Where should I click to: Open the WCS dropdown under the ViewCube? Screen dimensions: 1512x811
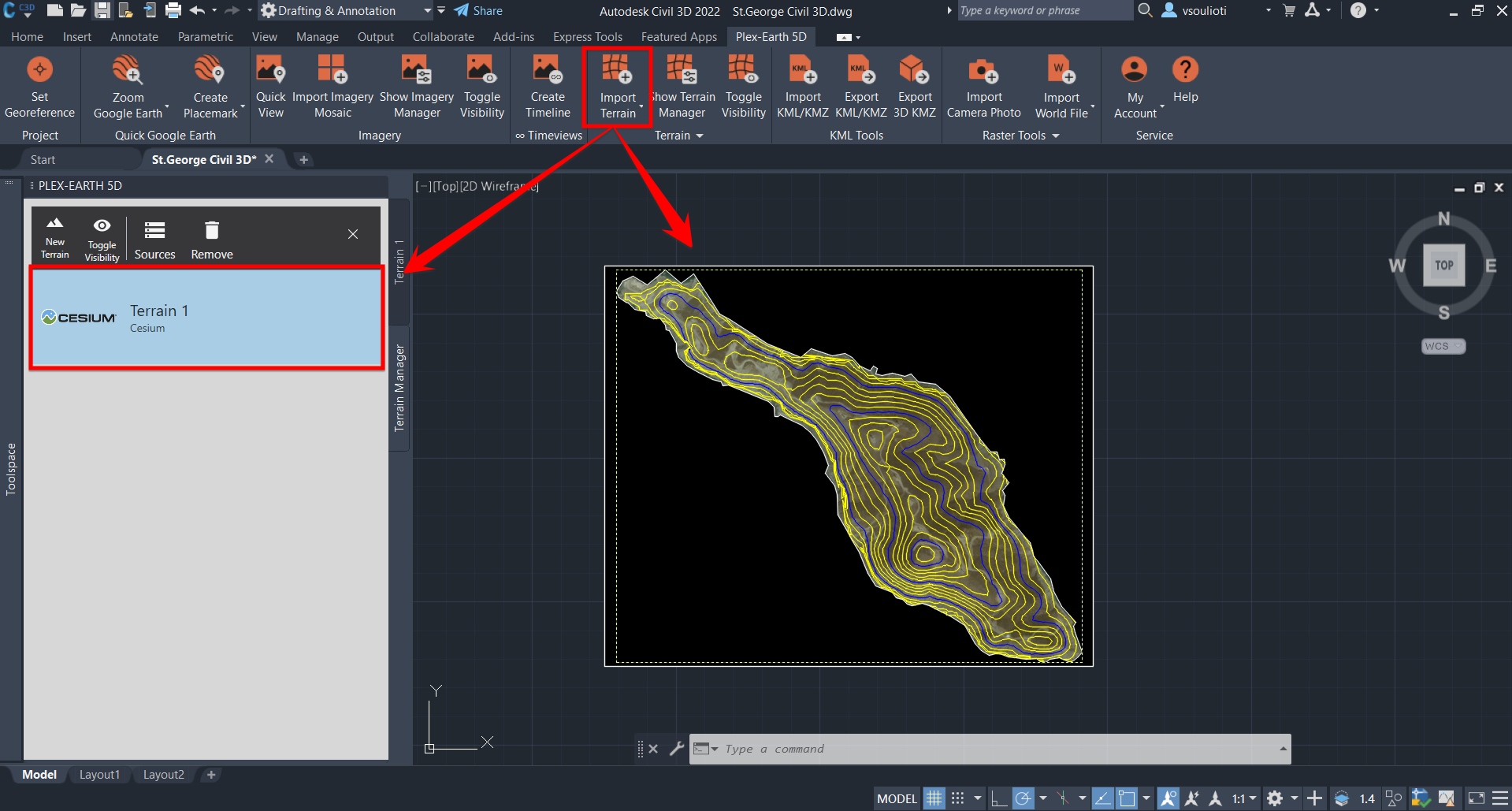click(x=1443, y=346)
